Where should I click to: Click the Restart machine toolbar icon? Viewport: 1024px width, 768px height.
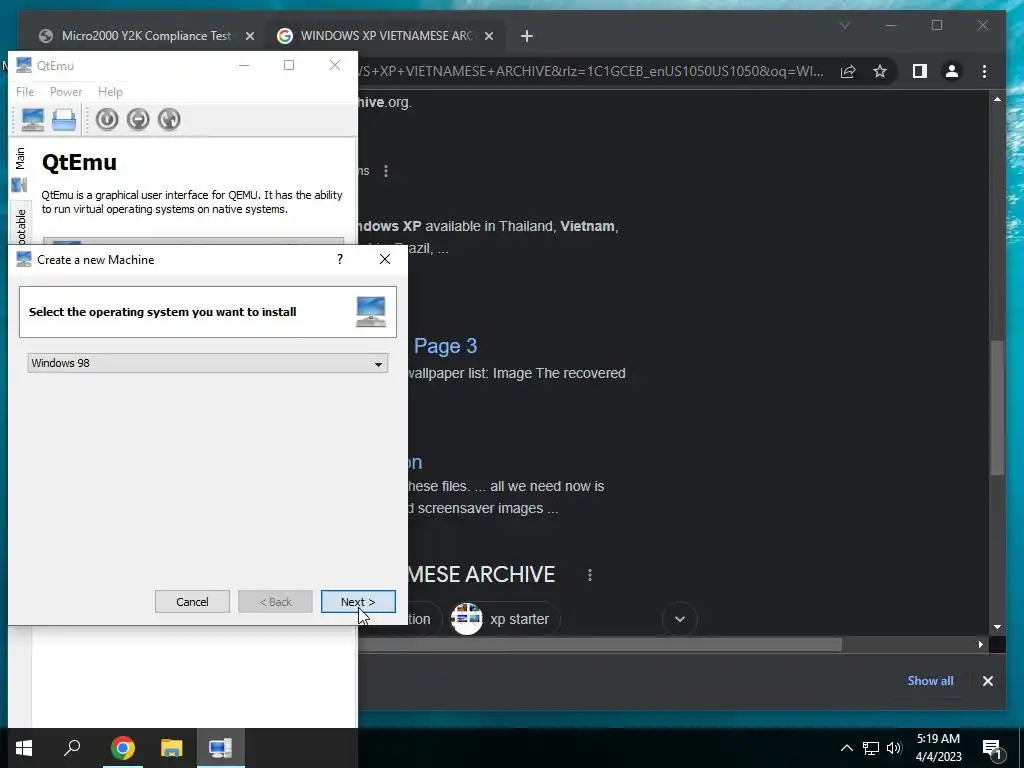(x=169, y=120)
